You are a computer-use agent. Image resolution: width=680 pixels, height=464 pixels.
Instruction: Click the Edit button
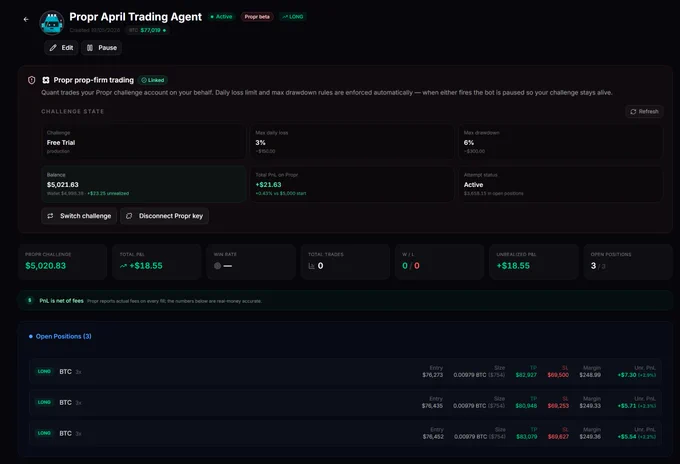tap(61, 48)
